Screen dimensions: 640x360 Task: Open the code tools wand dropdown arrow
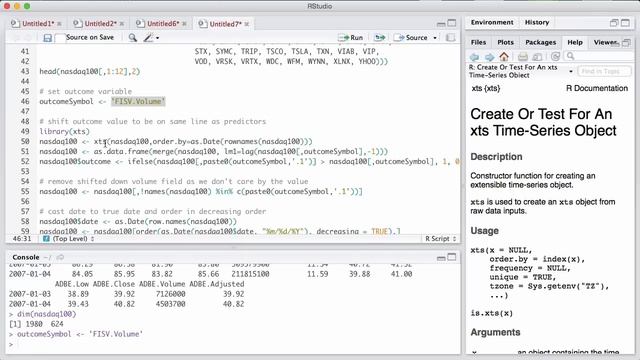[158, 38]
